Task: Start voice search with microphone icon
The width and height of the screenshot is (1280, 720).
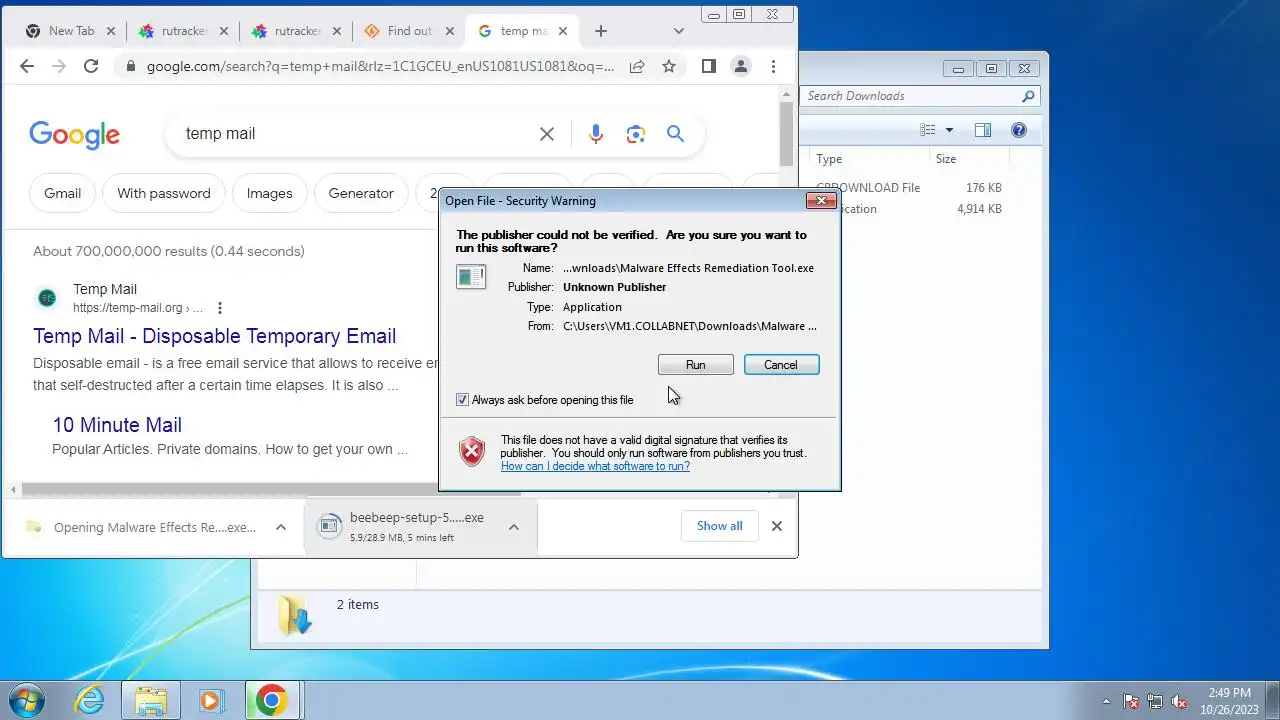Action: 596,134
